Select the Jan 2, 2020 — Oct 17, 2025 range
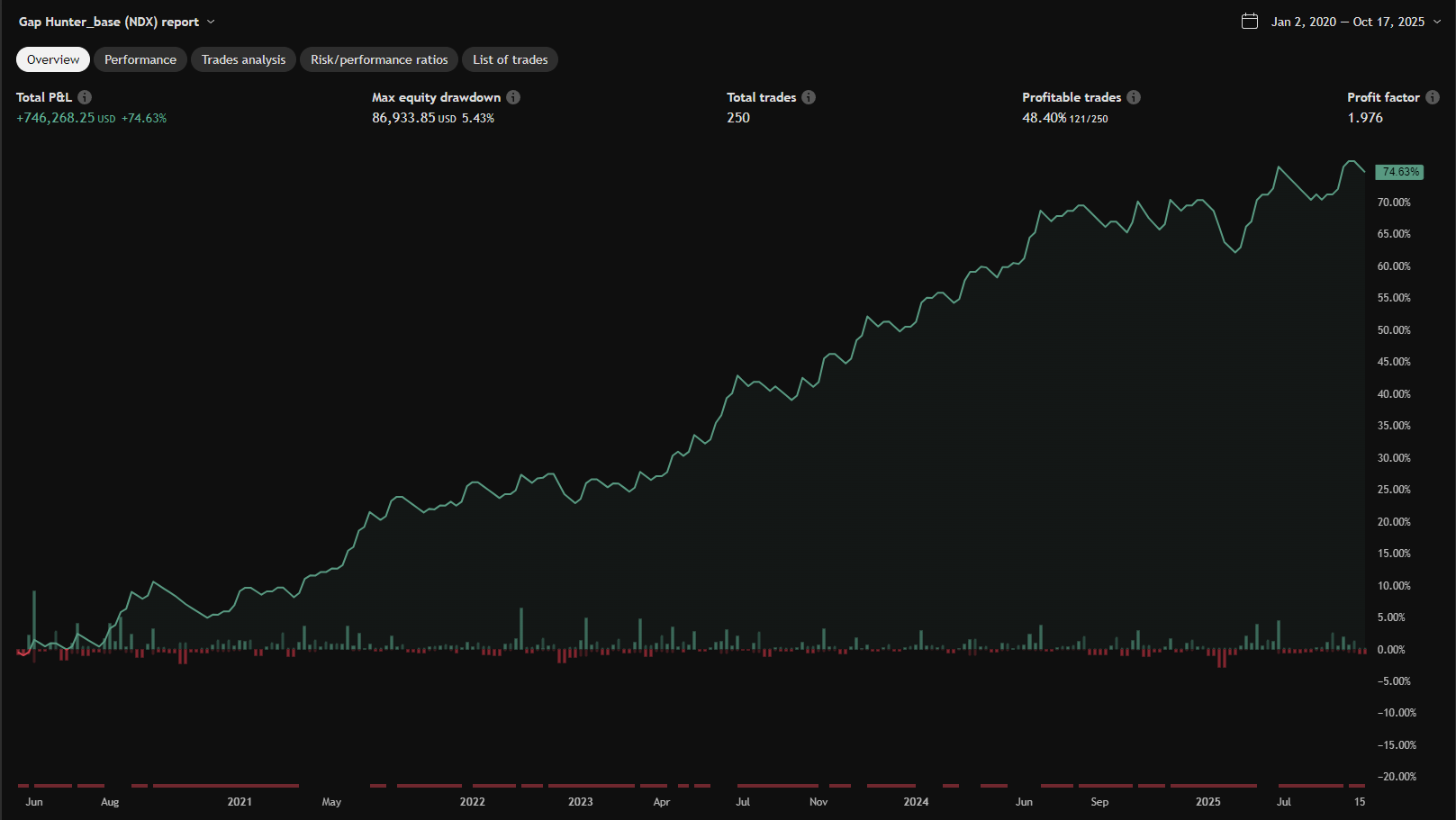The width and height of the screenshot is (1456, 820). coord(1347,22)
